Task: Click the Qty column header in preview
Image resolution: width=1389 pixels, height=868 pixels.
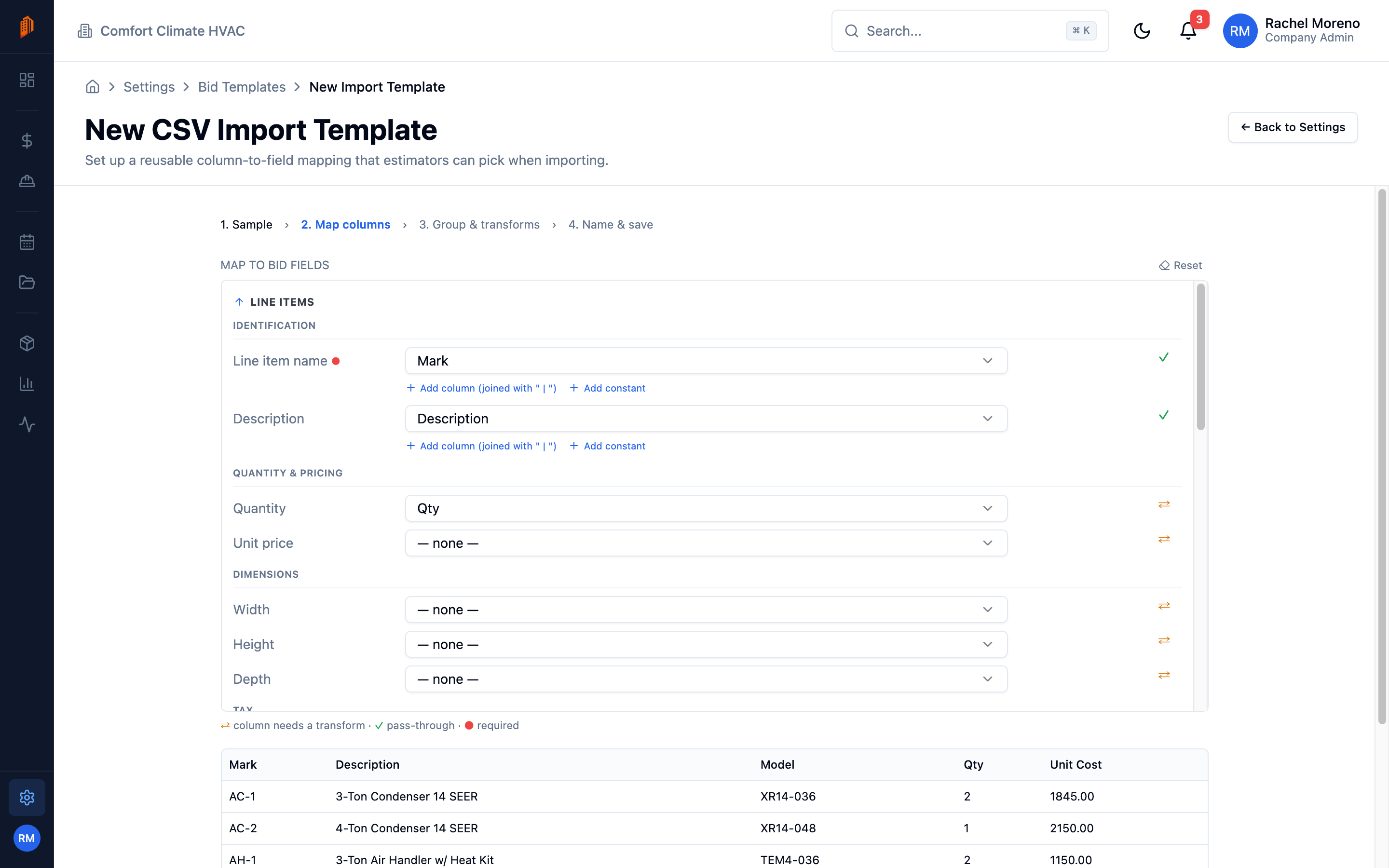Action: click(x=973, y=765)
